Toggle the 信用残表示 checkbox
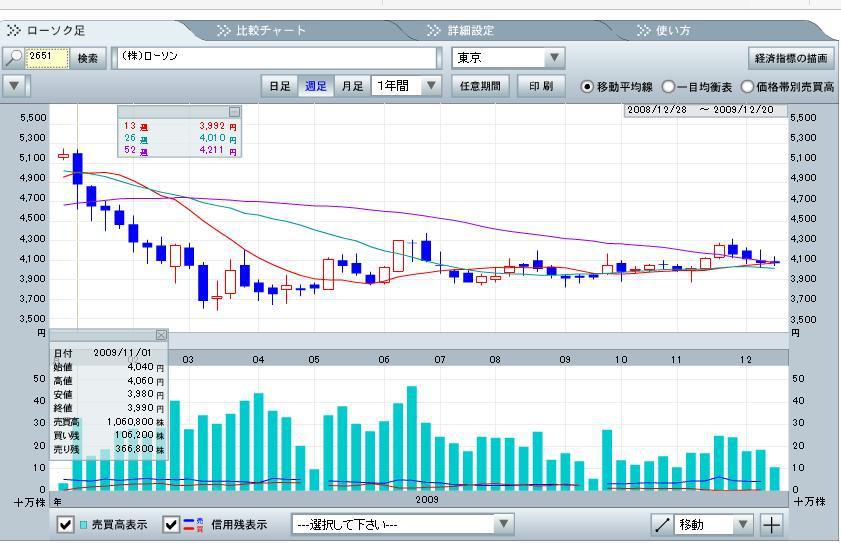Screen dimensions: 841x543 tap(171, 525)
